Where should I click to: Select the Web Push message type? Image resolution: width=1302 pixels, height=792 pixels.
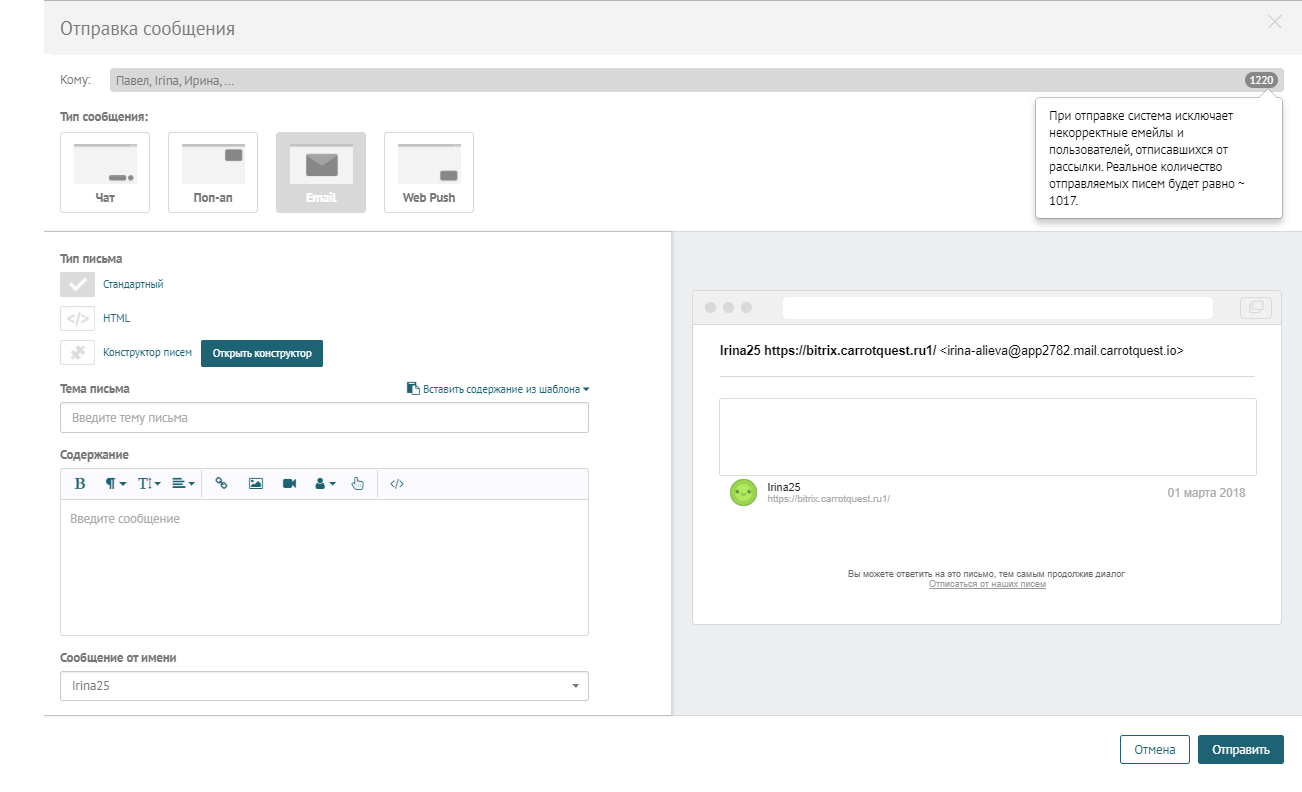pos(429,172)
